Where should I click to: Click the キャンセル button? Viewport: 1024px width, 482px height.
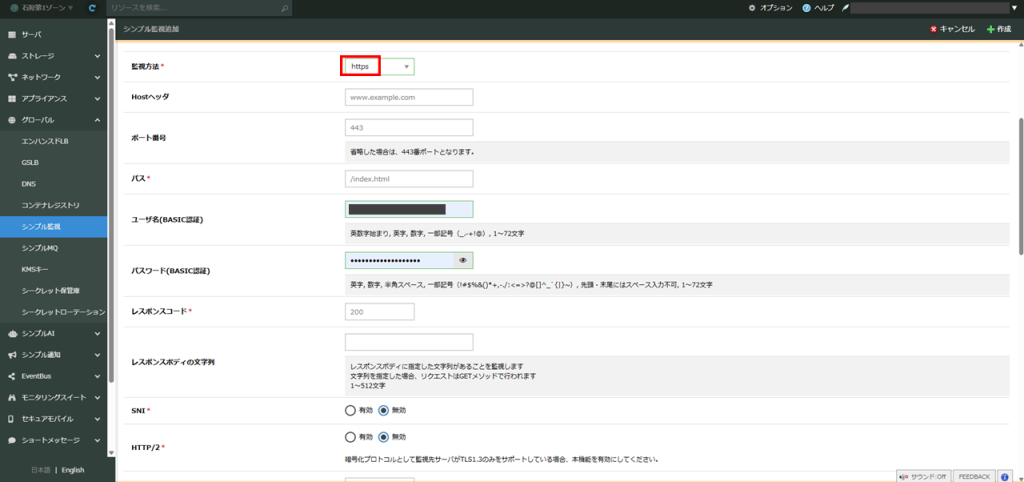[952, 30]
